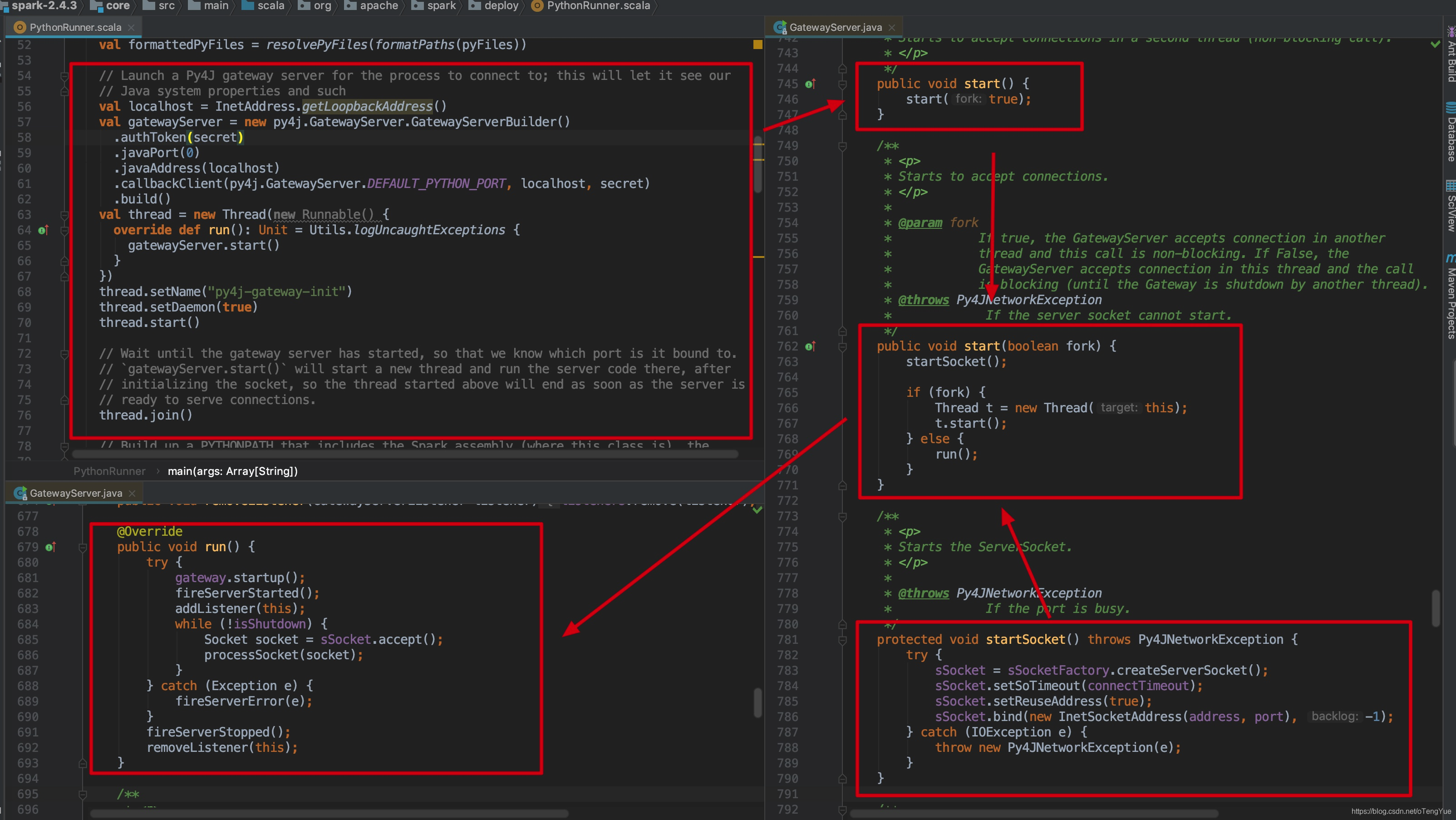The image size is (1456, 820).
Task: Click spark folder in the navigation bar
Action: (x=434, y=5)
